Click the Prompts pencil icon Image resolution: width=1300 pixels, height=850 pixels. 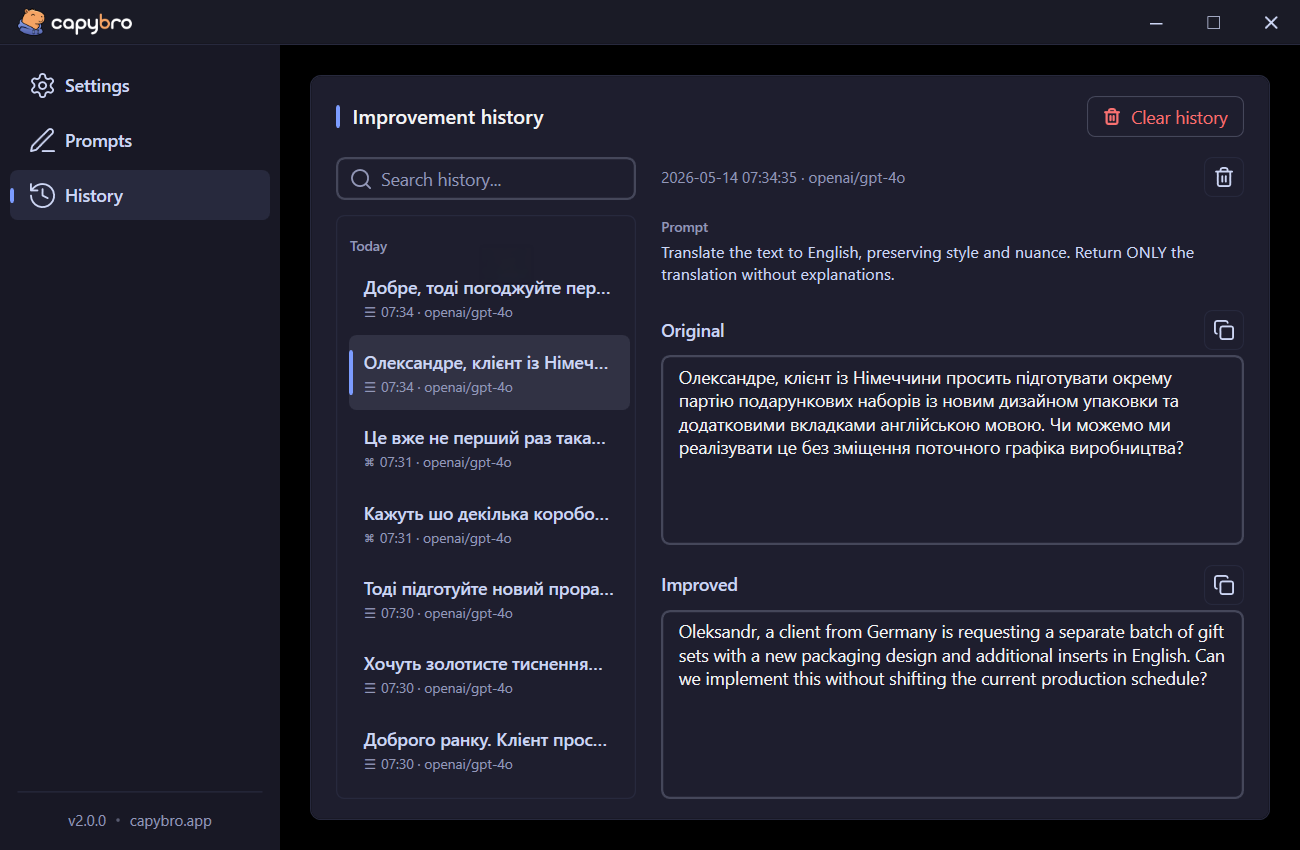(42, 141)
